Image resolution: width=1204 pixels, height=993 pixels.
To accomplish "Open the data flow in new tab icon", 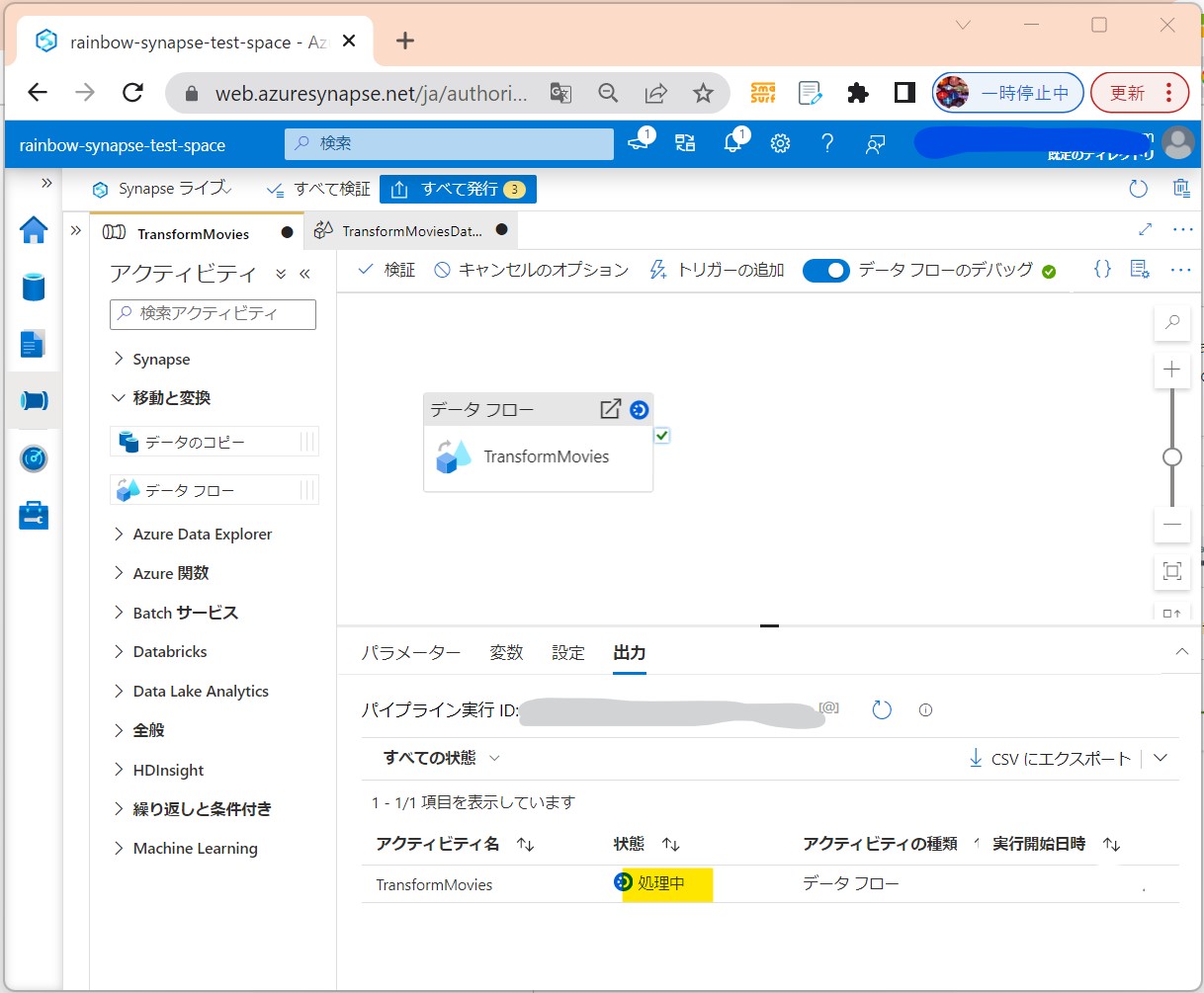I will [x=611, y=409].
